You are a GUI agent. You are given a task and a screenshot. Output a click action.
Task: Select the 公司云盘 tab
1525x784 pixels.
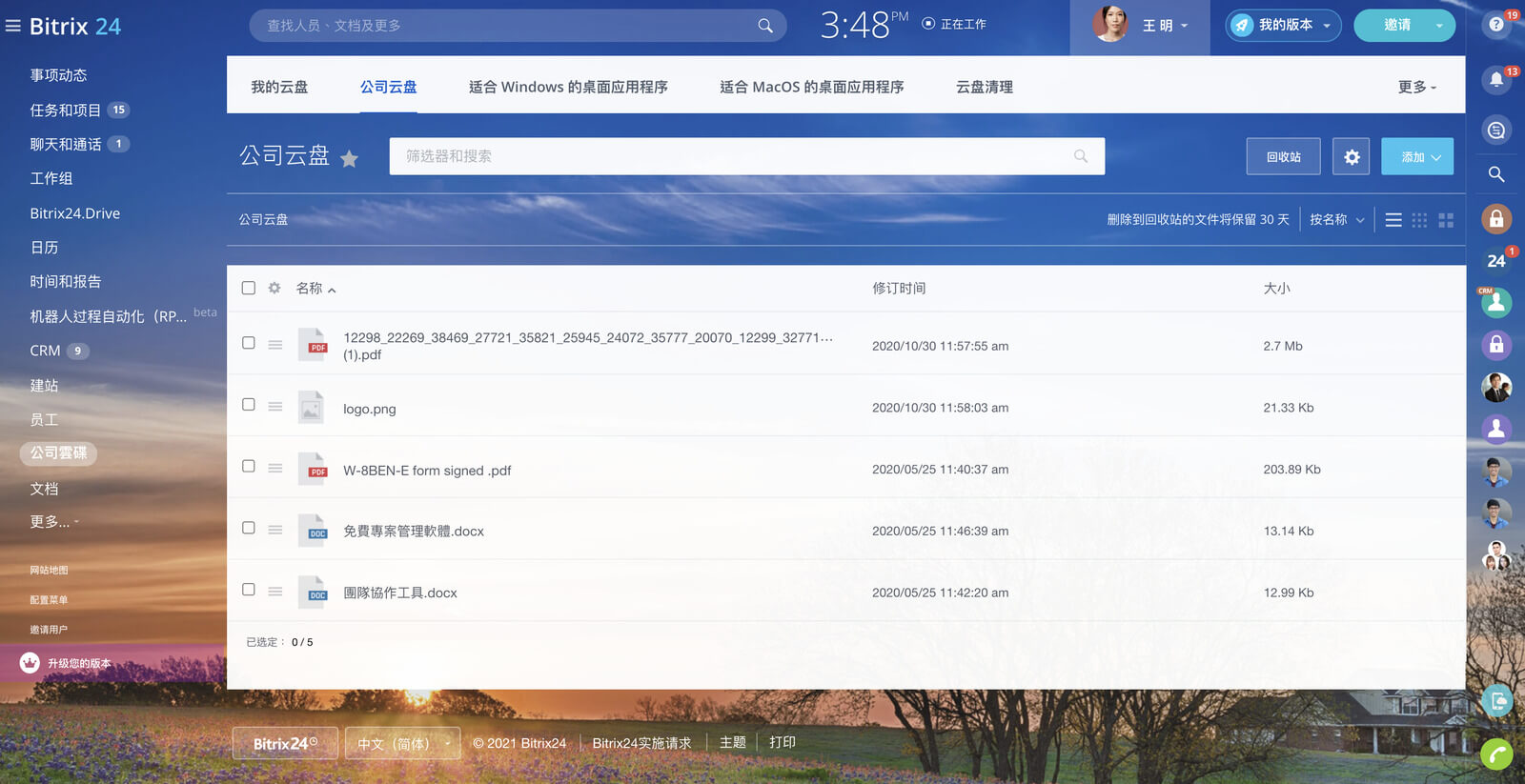point(388,87)
